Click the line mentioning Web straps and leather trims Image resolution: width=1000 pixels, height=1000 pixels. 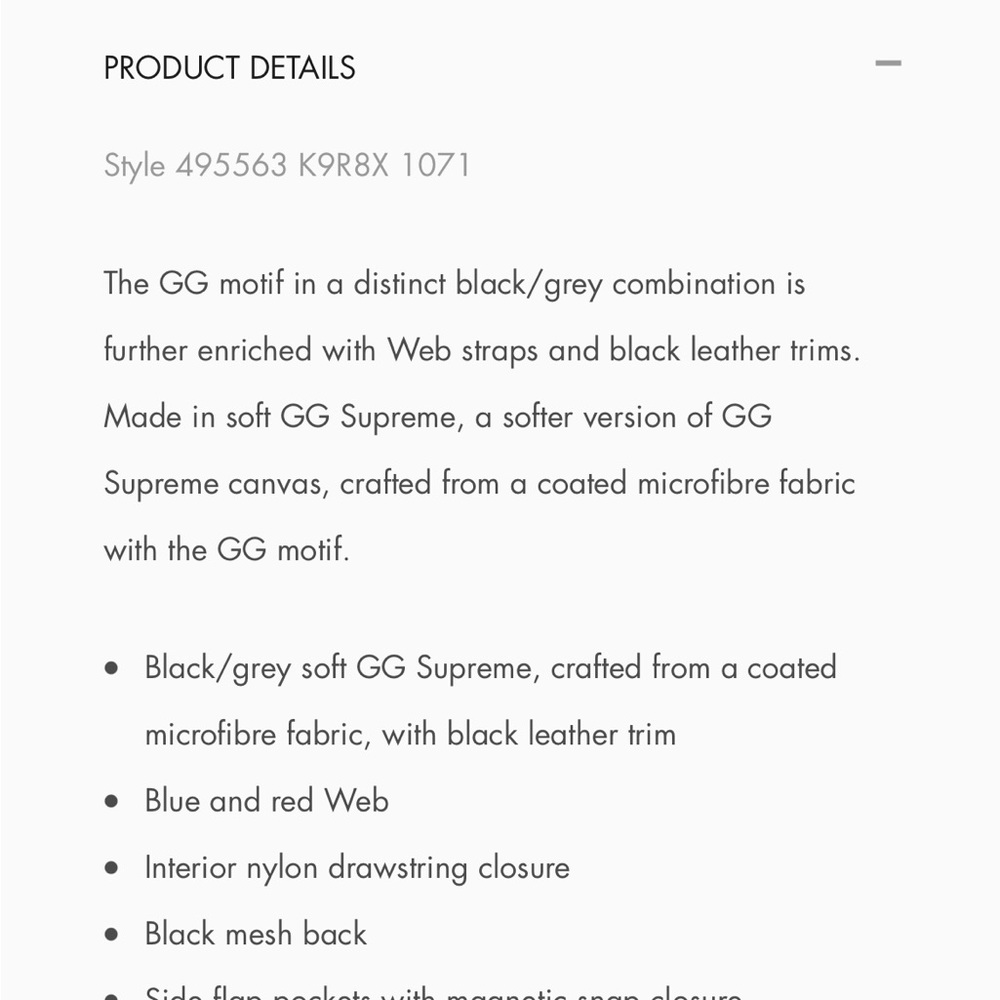click(x=482, y=350)
